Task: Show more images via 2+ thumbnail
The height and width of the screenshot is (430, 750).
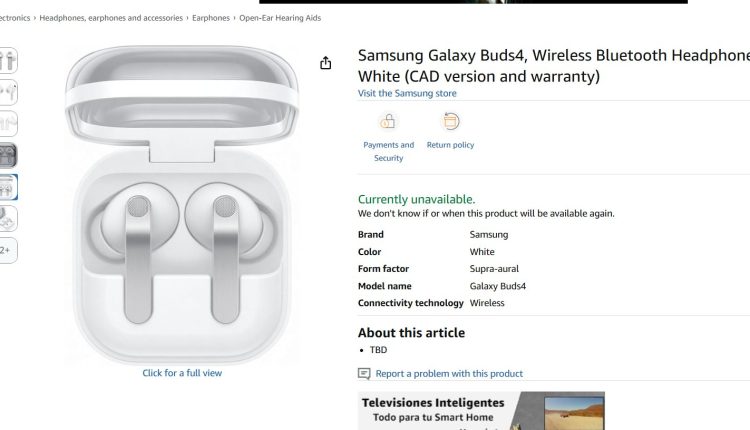Action: tap(8, 250)
